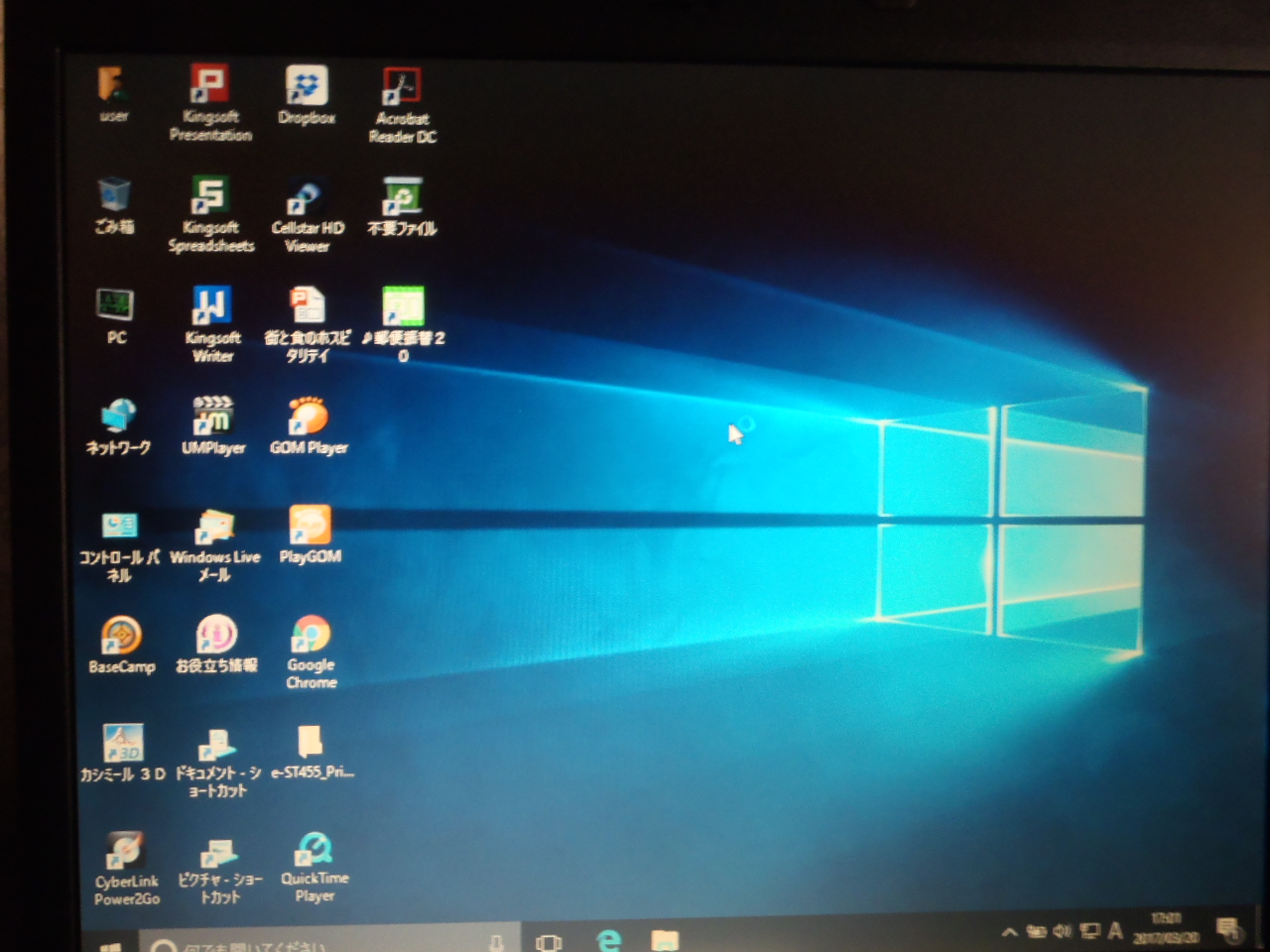Expand hidden system tray icons
The height and width of the screenshot is (952, 1270).
pos(1009,932)
